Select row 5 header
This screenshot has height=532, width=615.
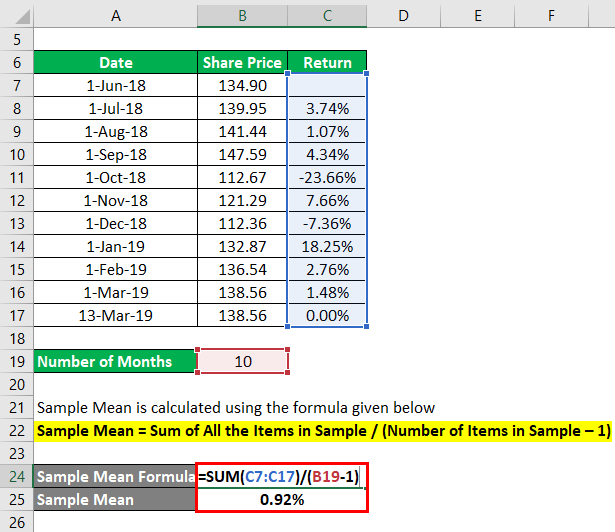[17, 39]
